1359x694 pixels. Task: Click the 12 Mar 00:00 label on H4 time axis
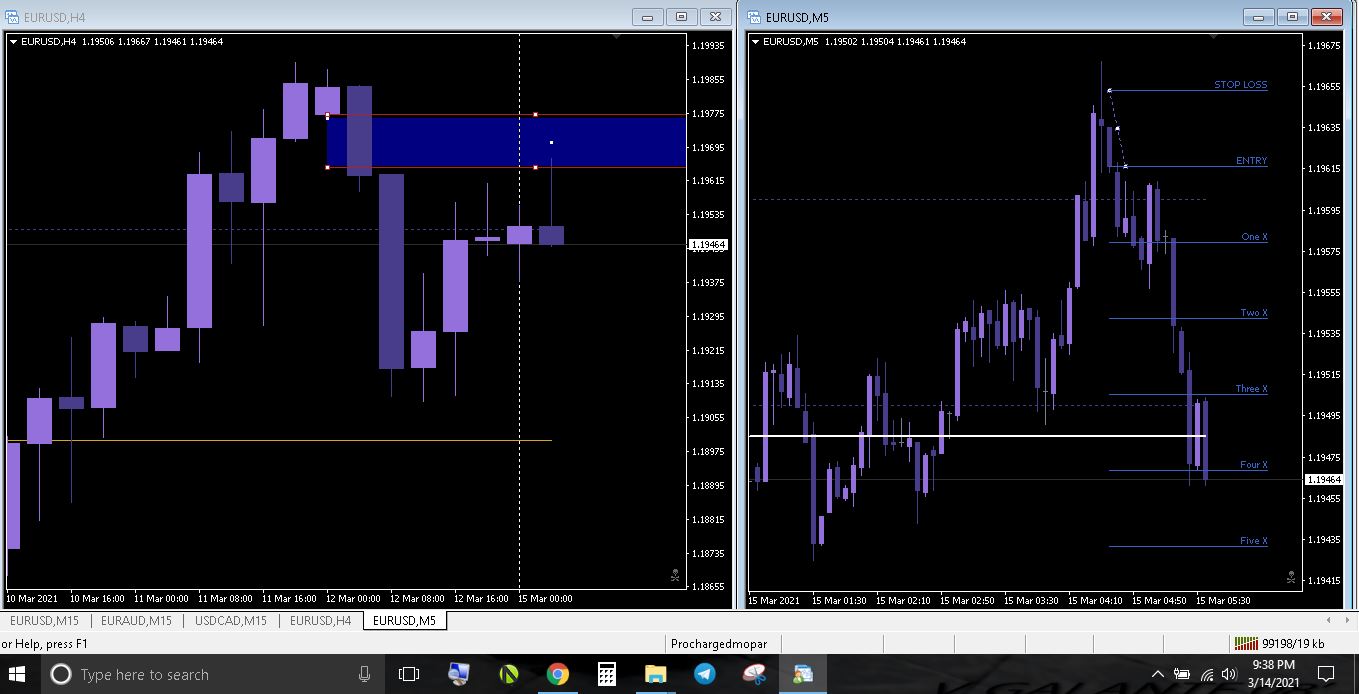(354, 599)
